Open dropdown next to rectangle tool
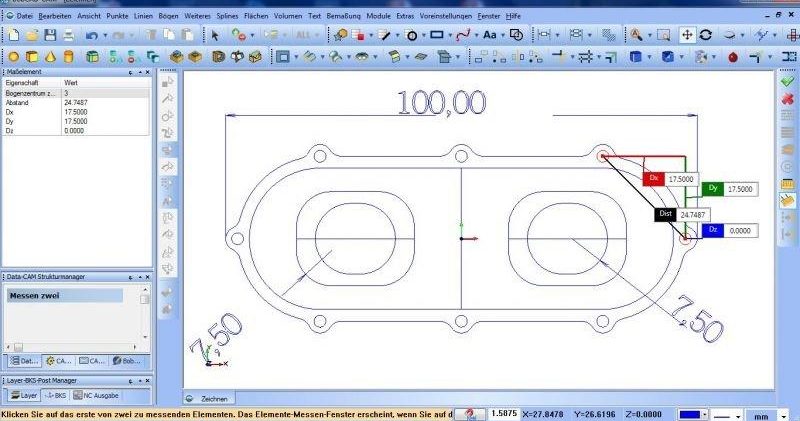The image size is (800, 421). (450, 35)
